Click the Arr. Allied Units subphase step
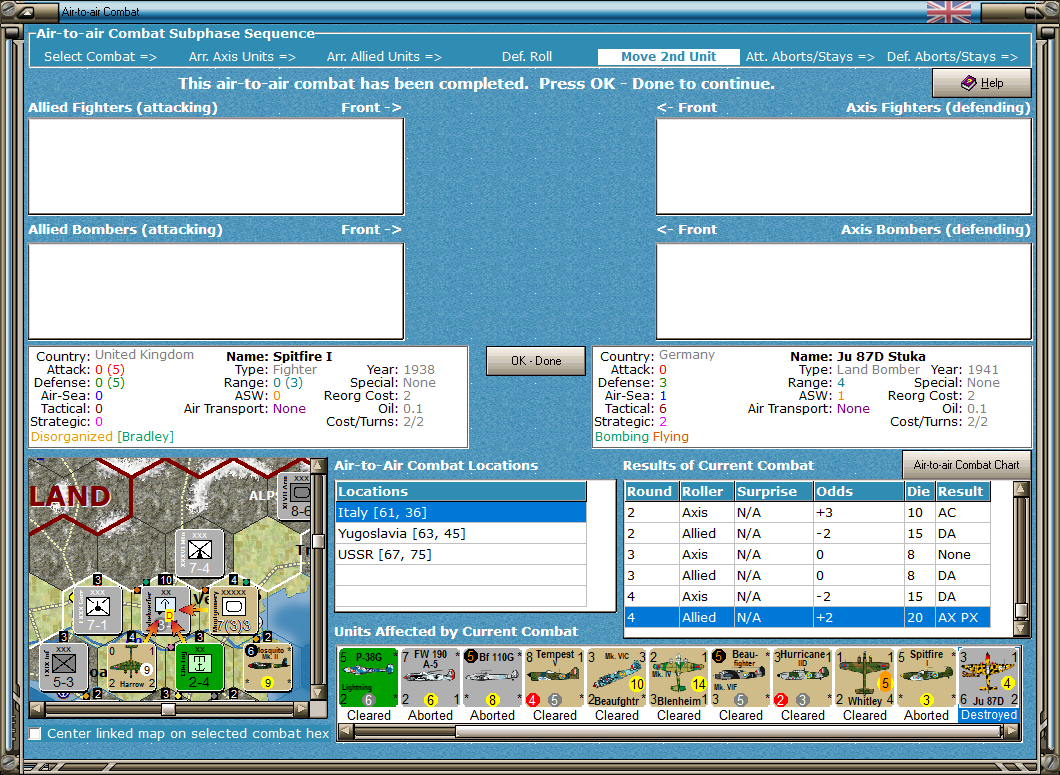The width and height of the screenshot is (1060, 775). [x=384, y=57]
